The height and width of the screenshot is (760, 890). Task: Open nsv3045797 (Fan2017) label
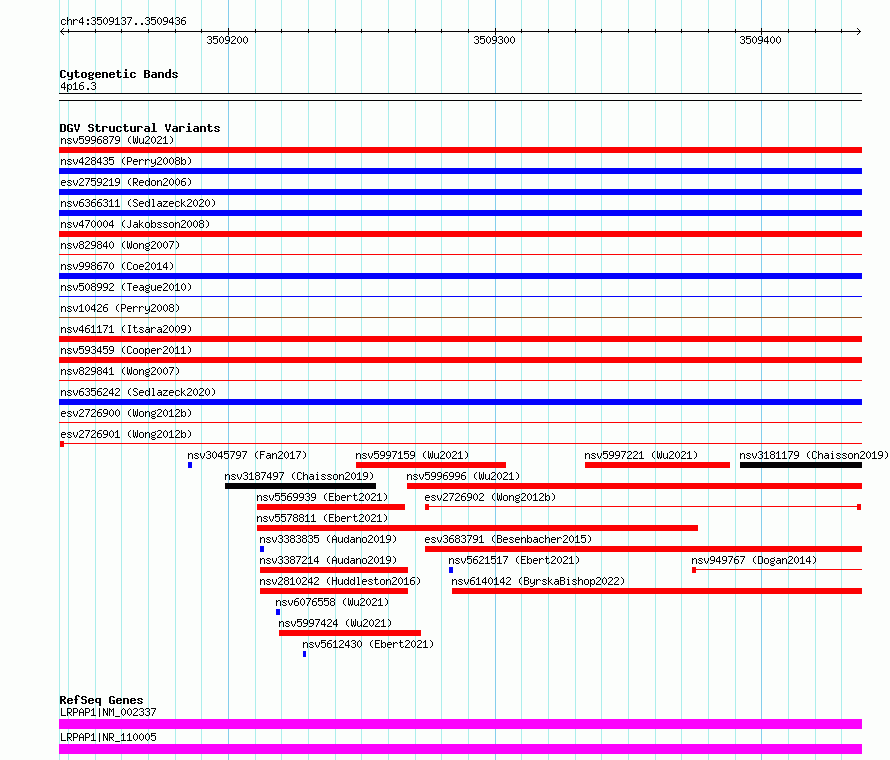pos(247,455)
